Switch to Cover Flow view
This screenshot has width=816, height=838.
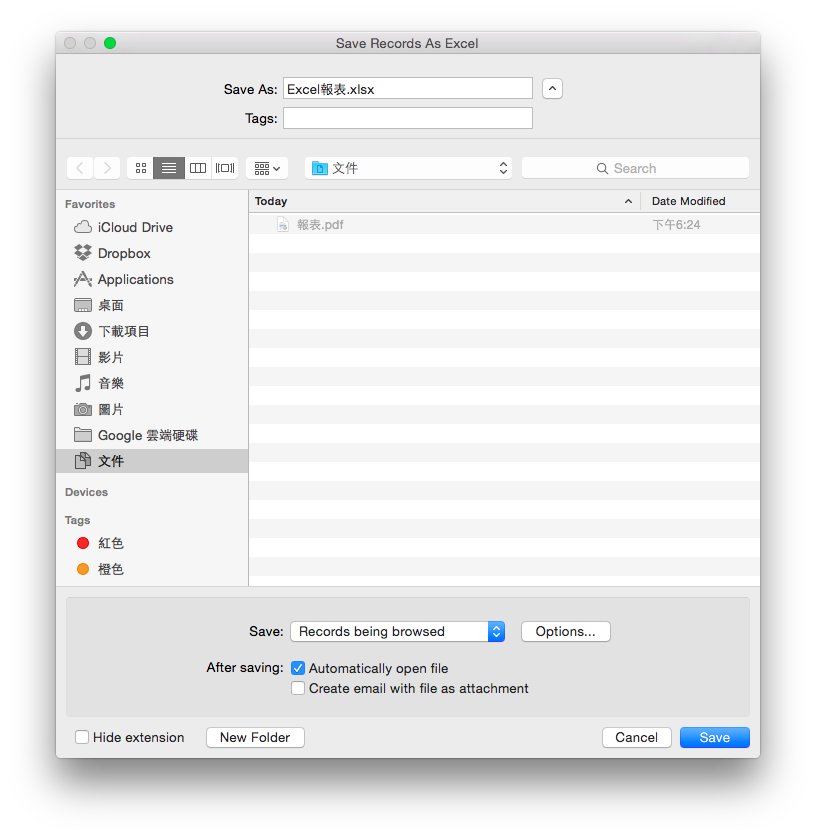(x=225, y=168)
